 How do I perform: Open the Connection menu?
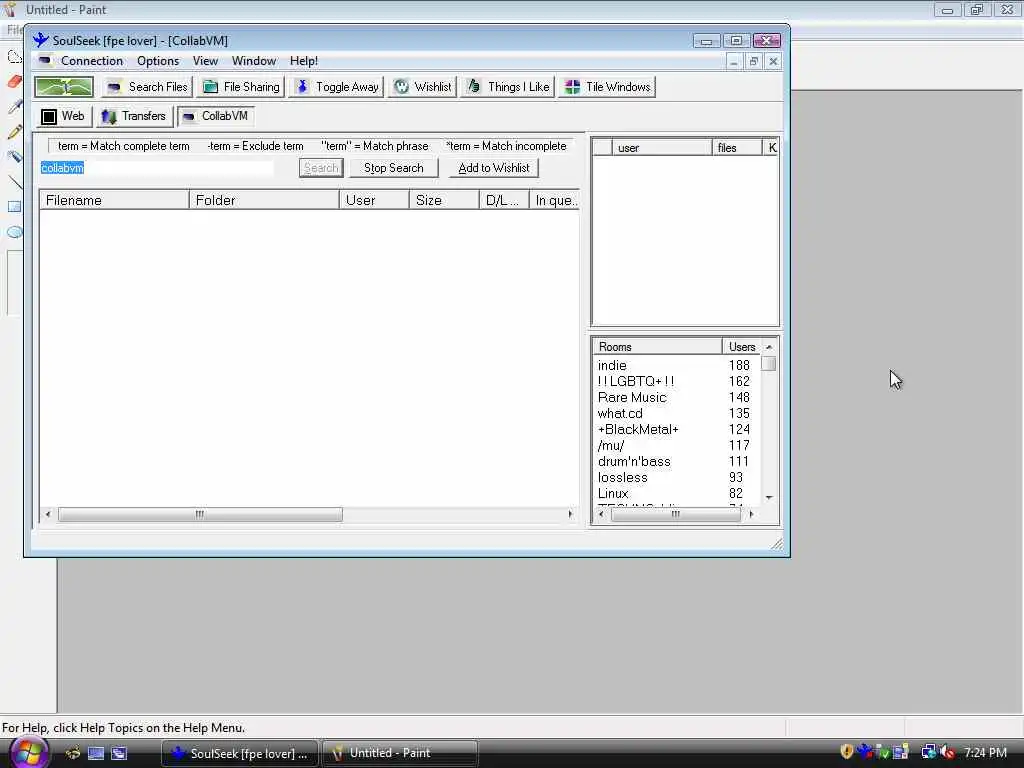pos(91,61)
